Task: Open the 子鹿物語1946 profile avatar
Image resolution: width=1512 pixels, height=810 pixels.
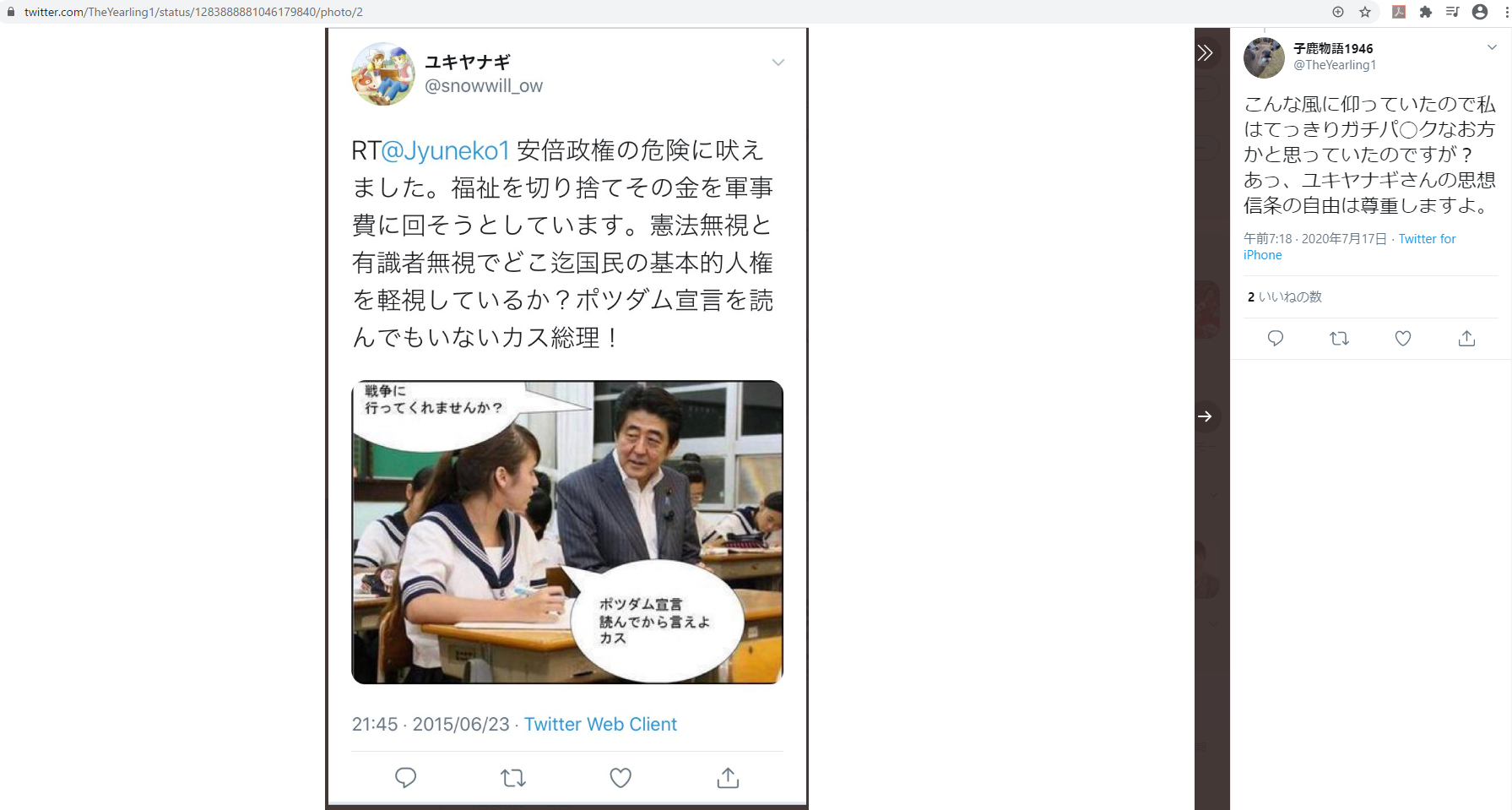Action: (x=1264, y=57)
